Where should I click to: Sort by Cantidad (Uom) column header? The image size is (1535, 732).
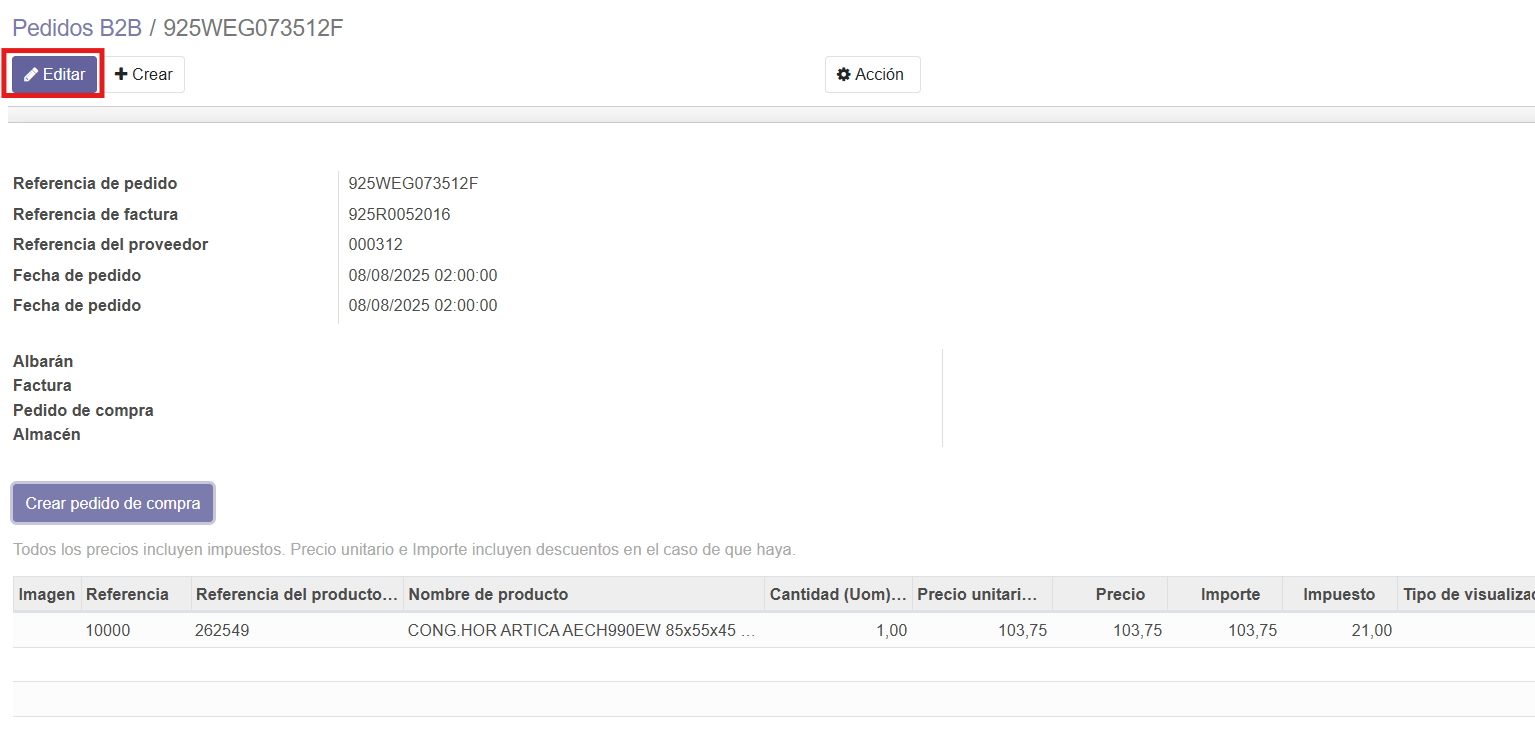click(x=837, y=594)
